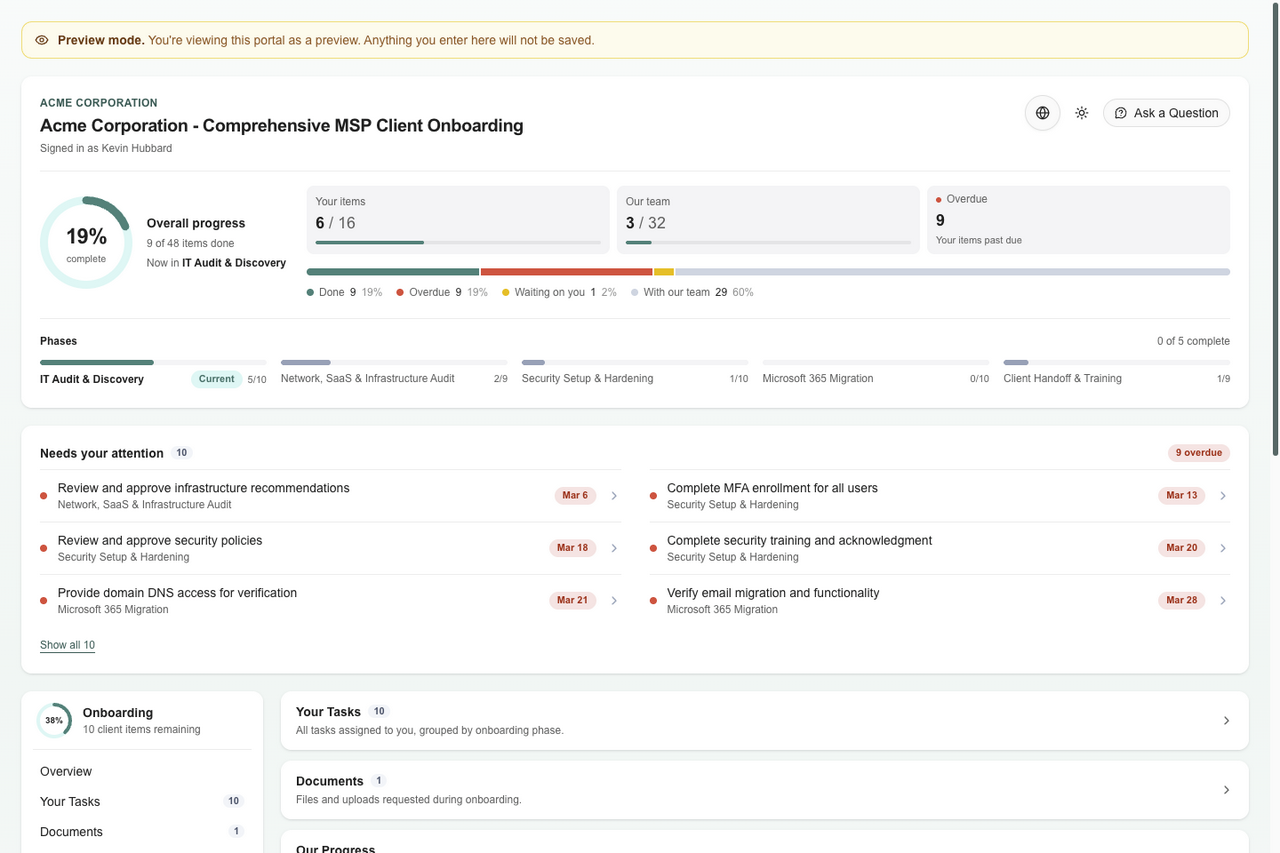Open chevron for Verify email migration row
1280x853 pixels.
pos(1223,600)
